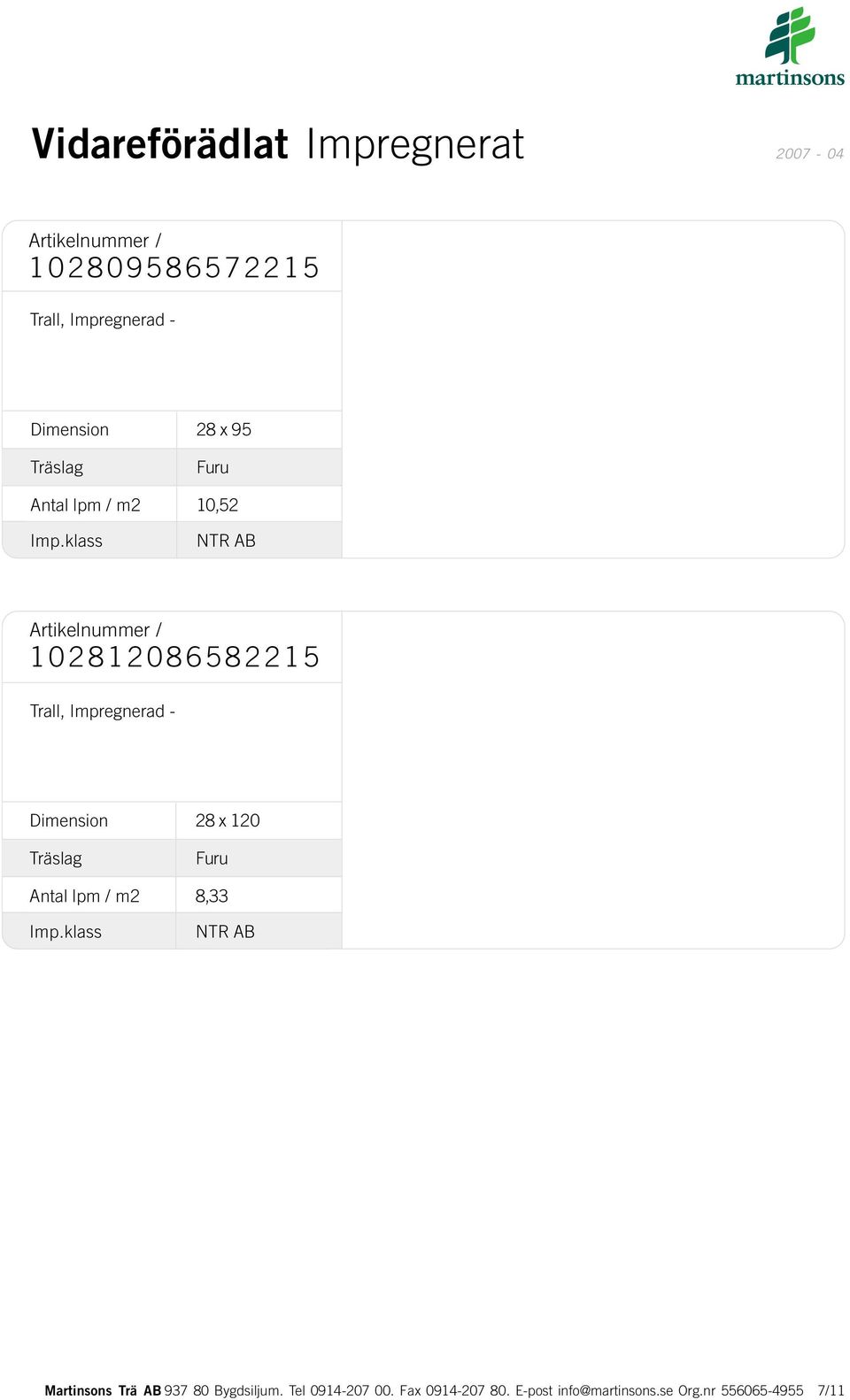Click the 10,52 lpm per m2 value
The width and height of the screenshot is (850, 1400).
click(217, 505)
